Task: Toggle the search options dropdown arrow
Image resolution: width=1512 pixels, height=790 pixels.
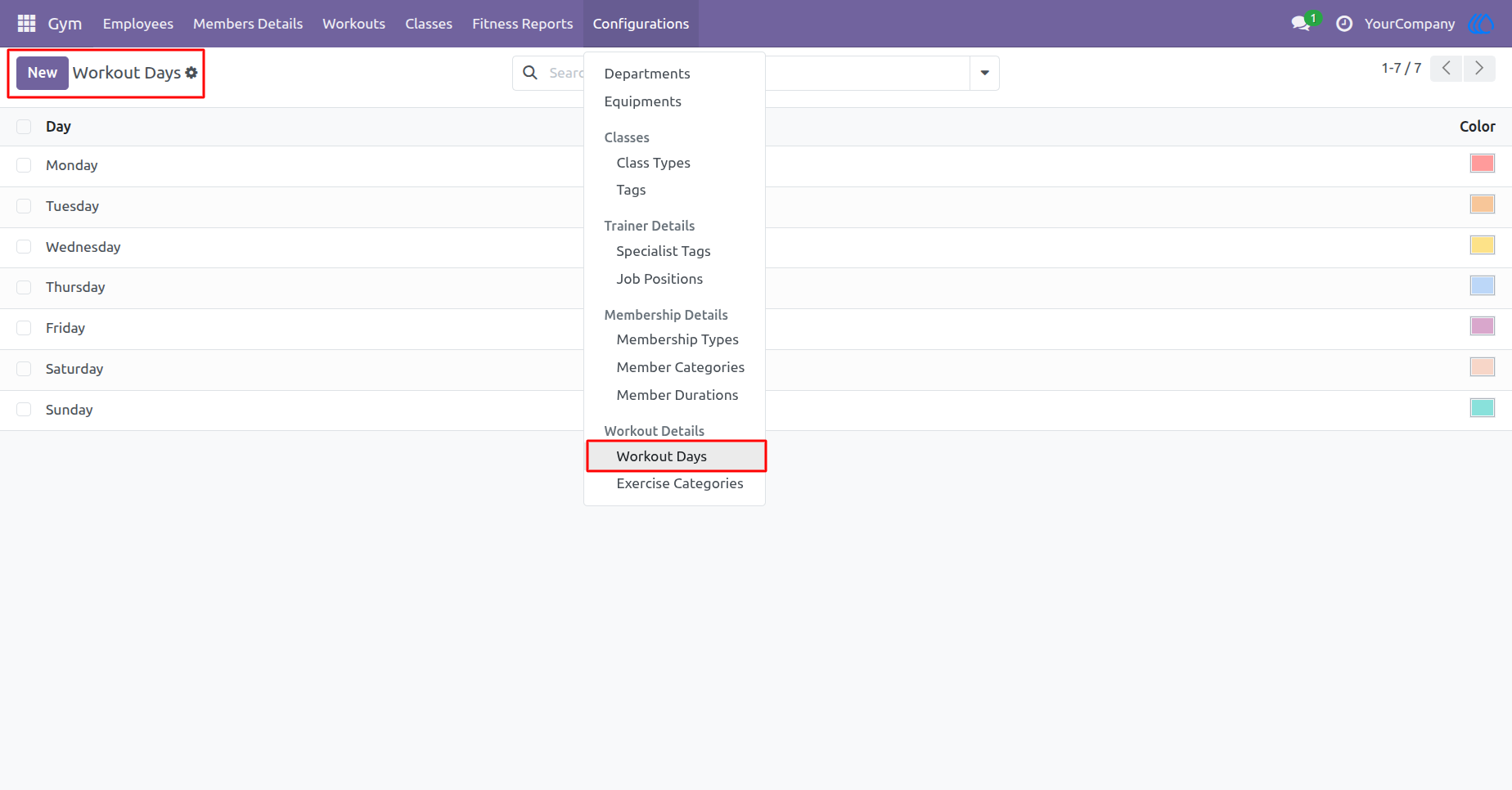Action: tap(984, 73)
